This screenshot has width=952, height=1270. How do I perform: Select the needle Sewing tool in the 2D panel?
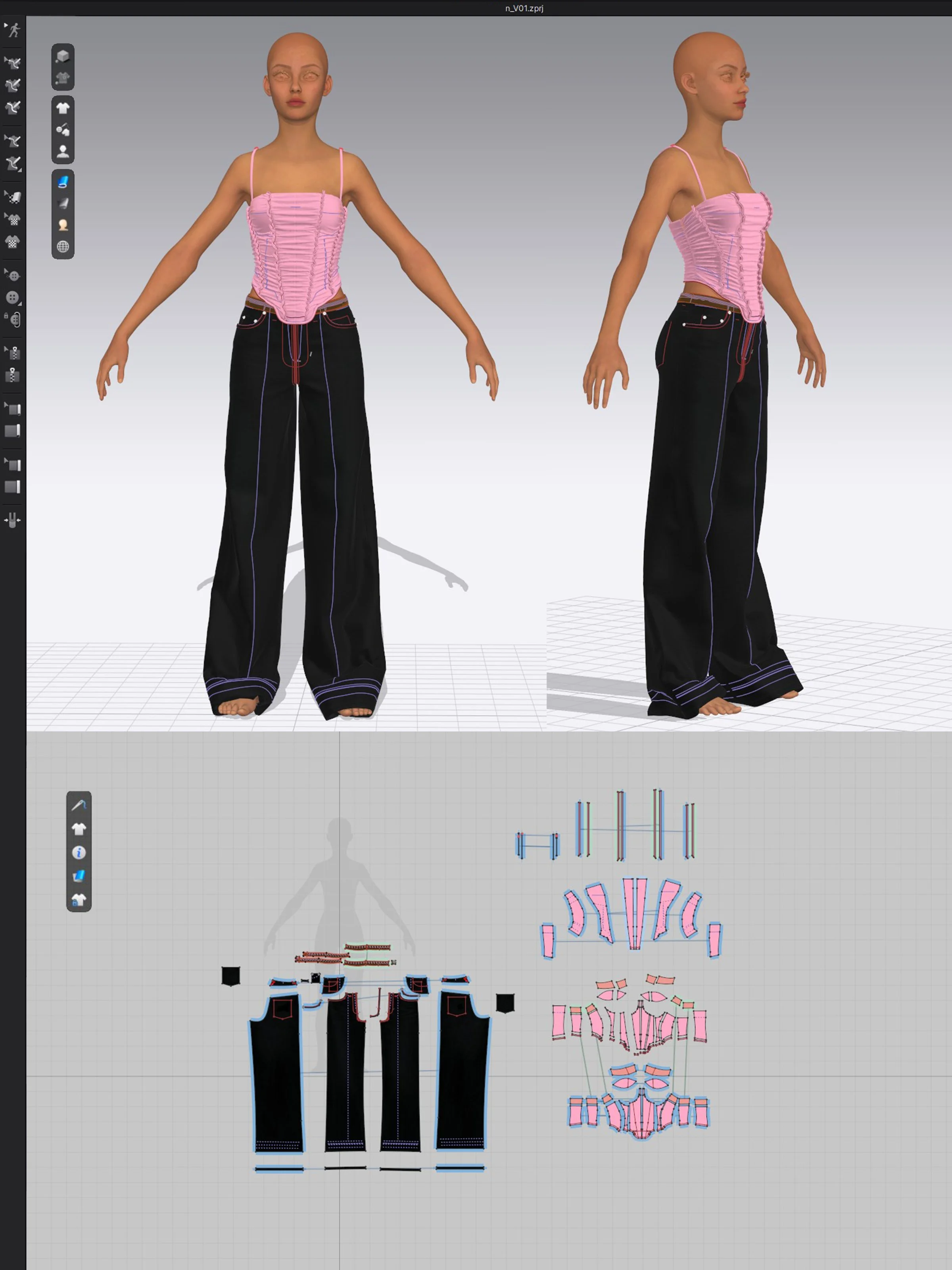point(79,806)
